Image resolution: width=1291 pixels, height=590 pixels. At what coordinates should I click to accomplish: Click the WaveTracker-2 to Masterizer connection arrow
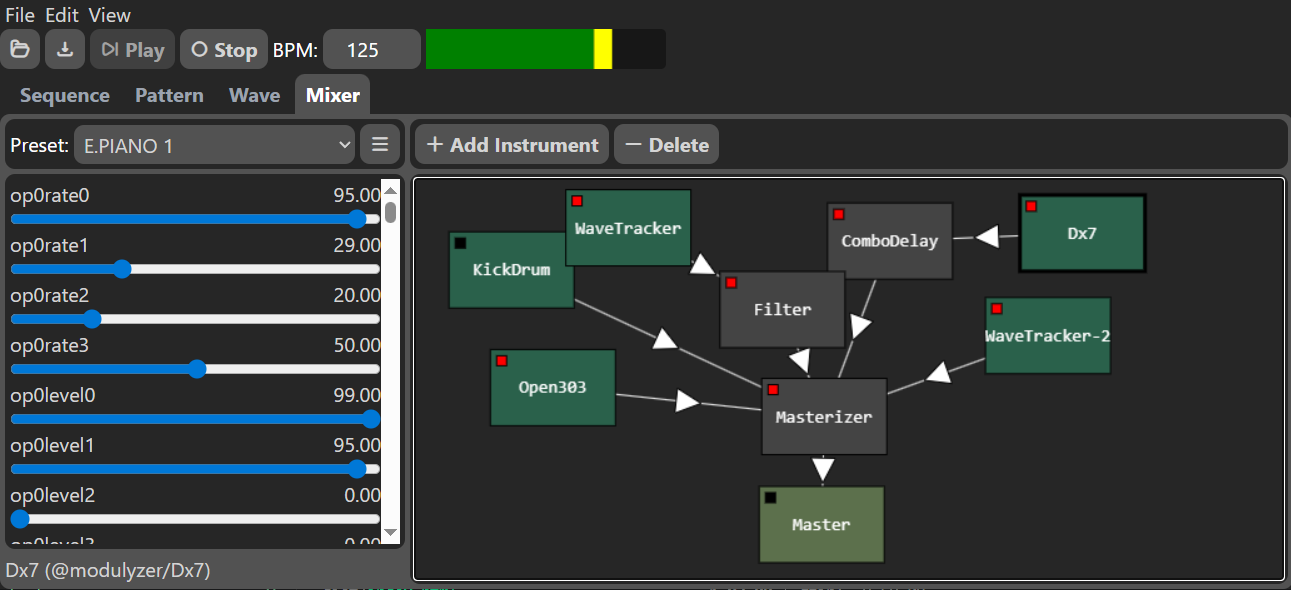938,373
